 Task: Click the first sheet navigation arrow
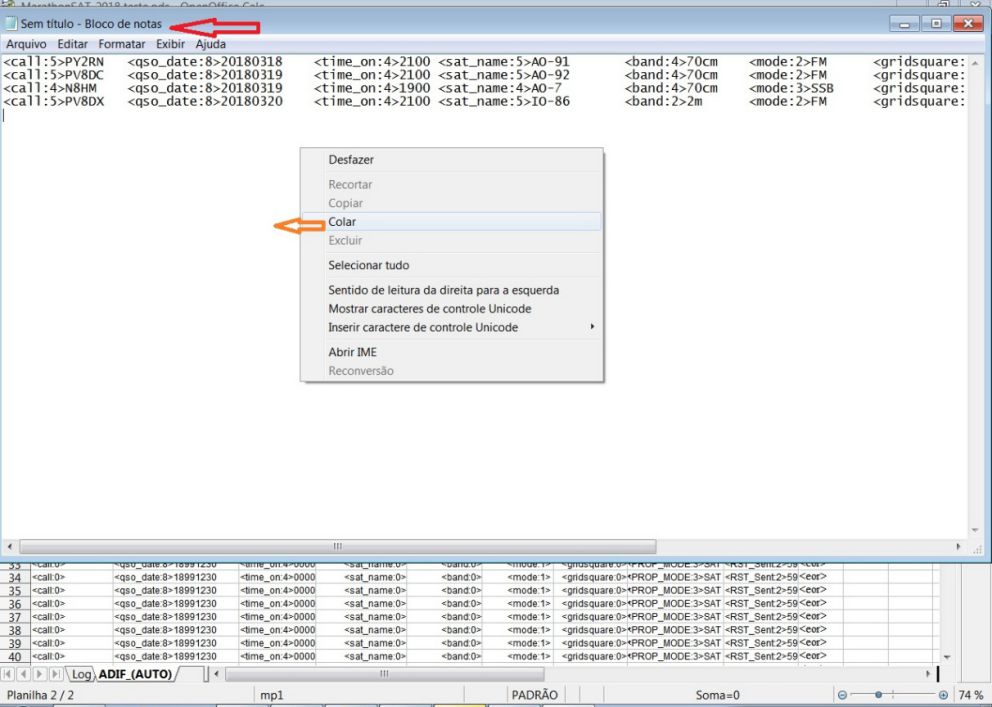pos(10,675)
